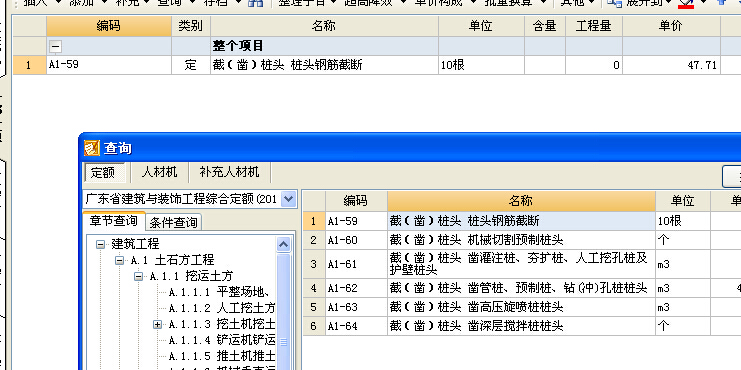Screen dimensions: 741x370
Task: Select A1-62 code in the 查询 list
Action: (x=356, y=288)
